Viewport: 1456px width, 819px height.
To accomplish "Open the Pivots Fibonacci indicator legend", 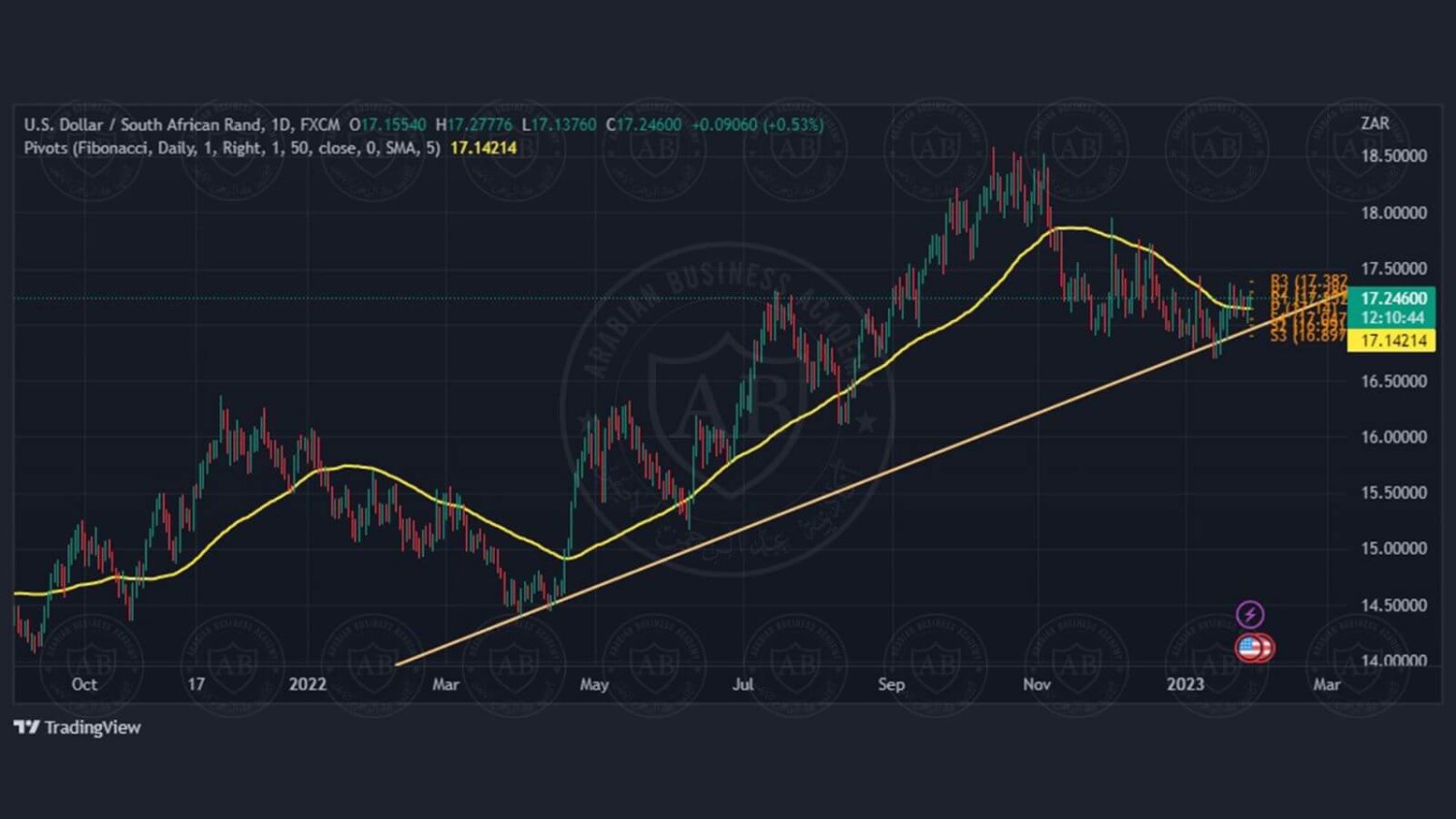I will tap(232, 148).
